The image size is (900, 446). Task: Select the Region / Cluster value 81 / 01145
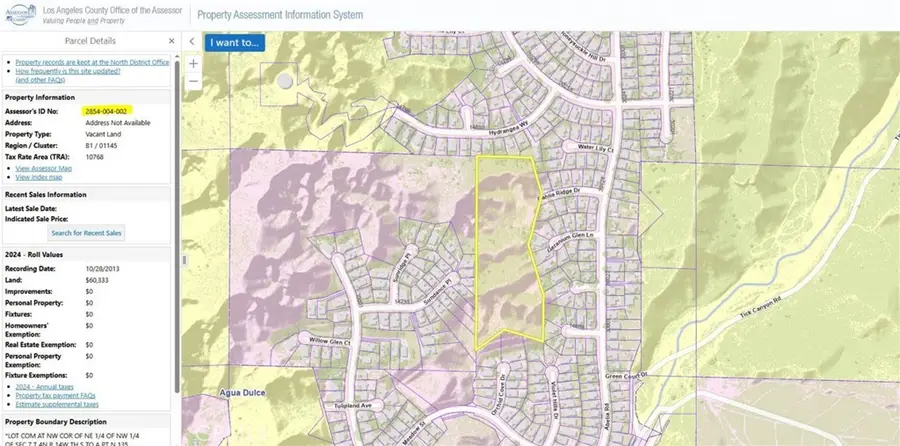pyautogui.click(x=102, y=146)
